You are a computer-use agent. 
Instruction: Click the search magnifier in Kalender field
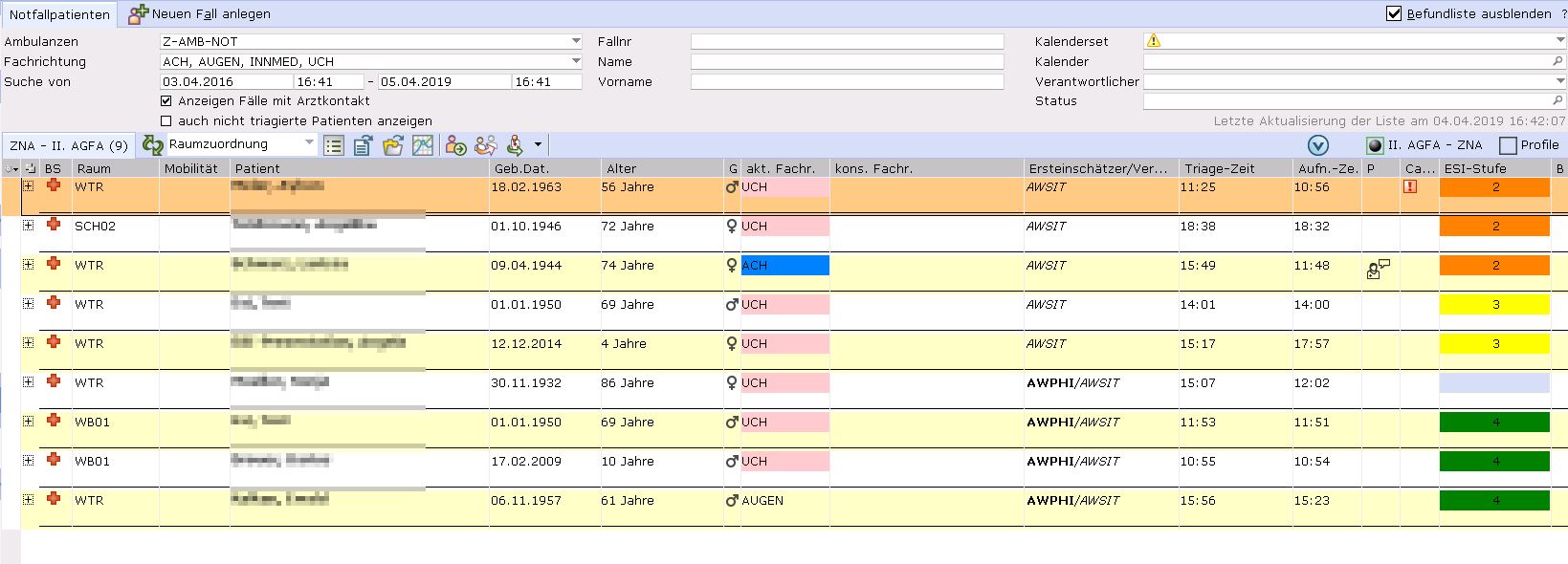tap(1557, 61)
